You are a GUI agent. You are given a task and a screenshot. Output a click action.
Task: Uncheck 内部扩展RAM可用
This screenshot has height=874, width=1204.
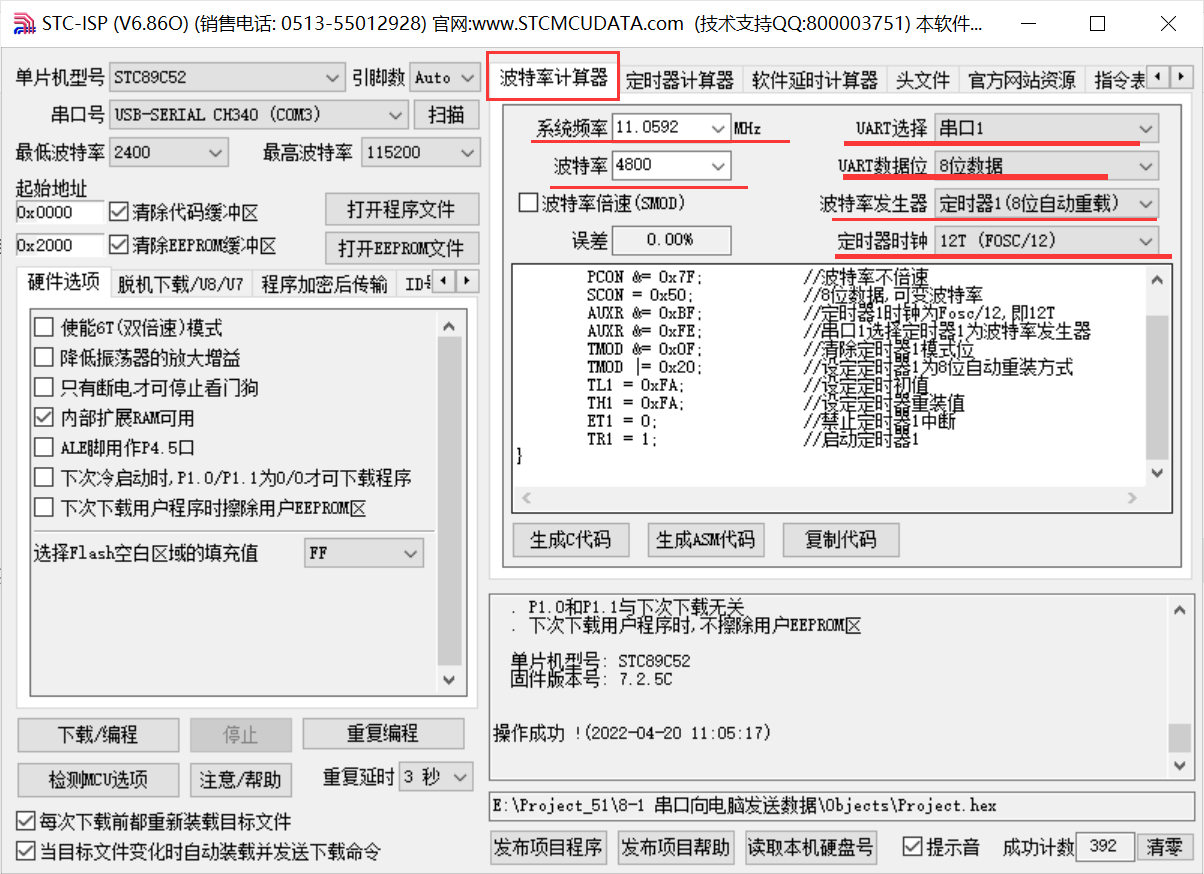44,417
